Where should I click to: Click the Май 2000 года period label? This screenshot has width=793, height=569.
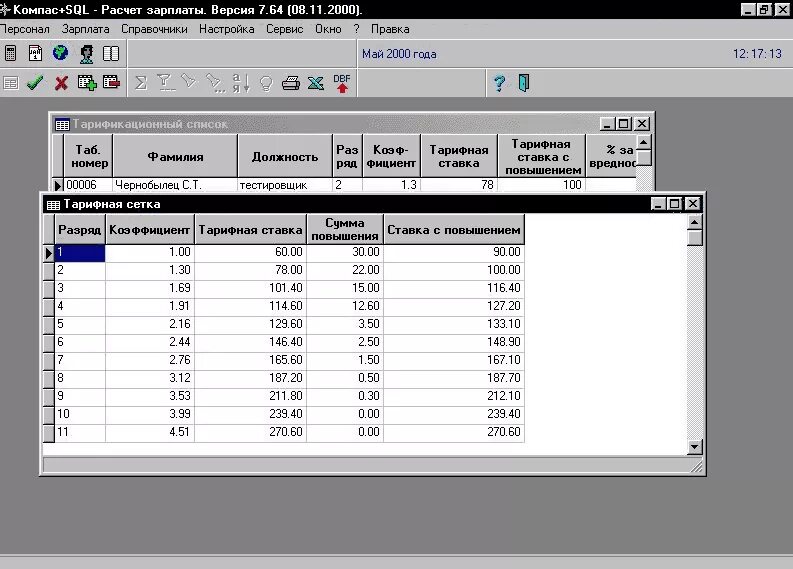coord(399,54)
